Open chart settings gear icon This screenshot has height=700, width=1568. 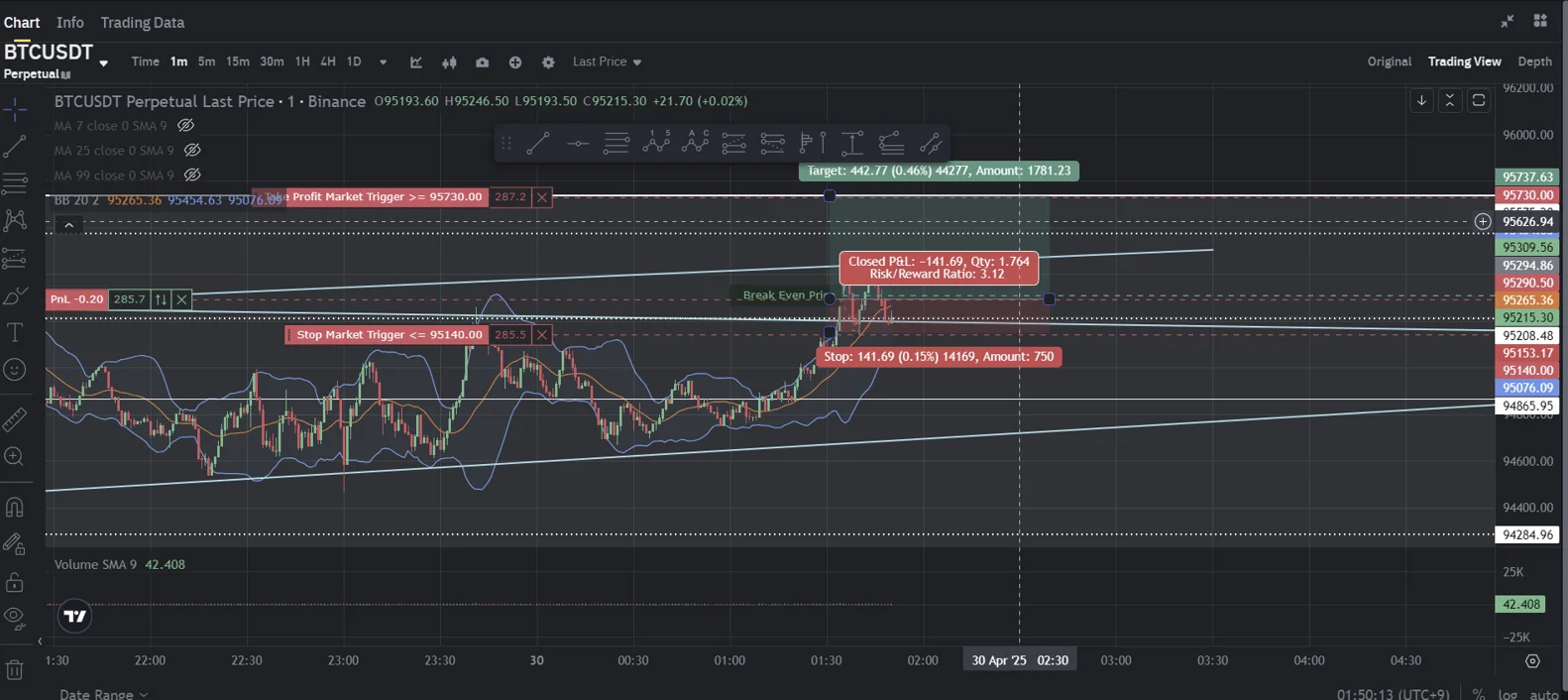point(548,62)
